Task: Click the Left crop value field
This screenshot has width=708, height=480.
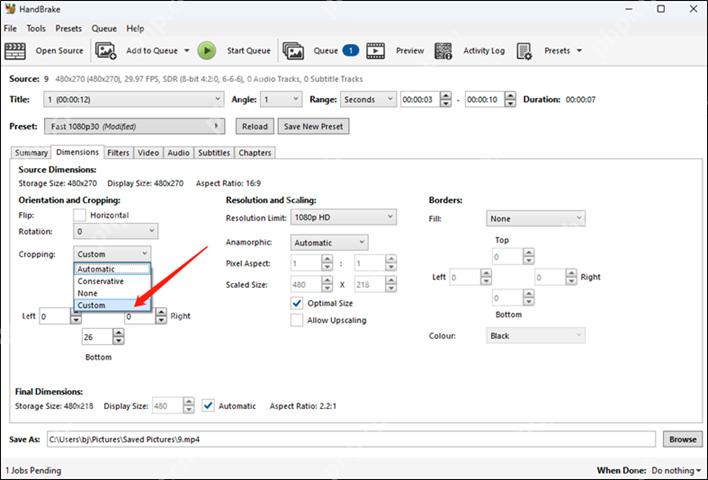Action: (x=55, y=316)
